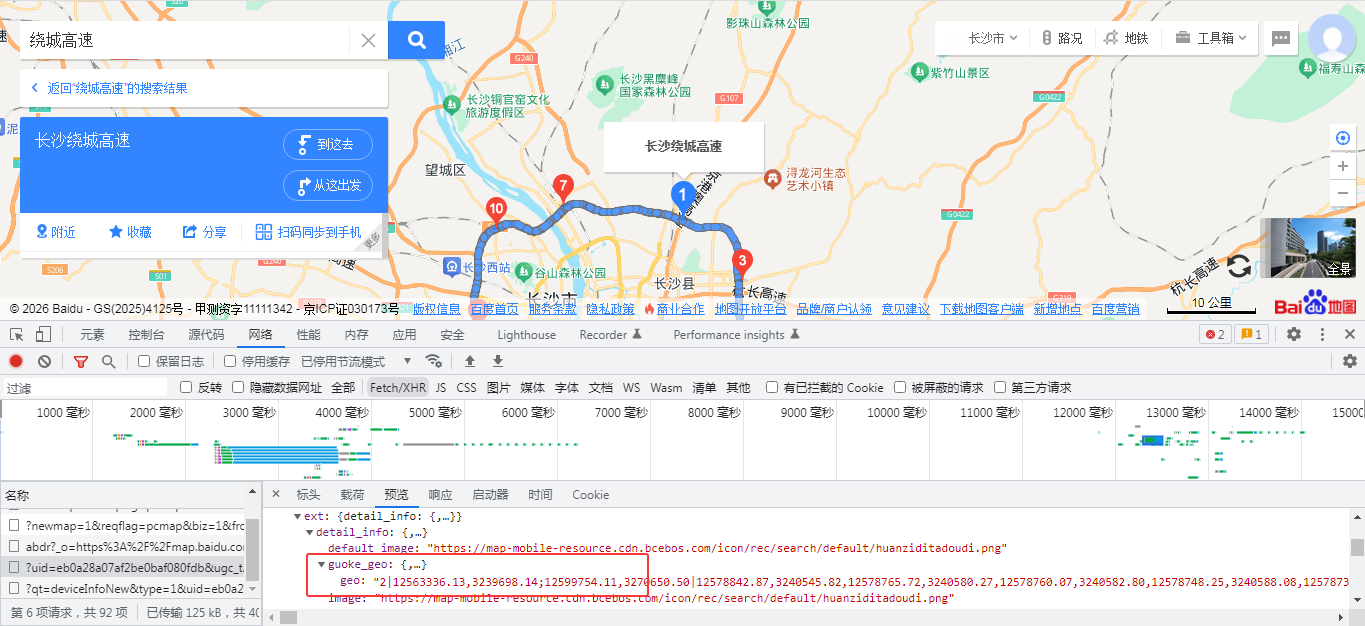Enable 保留日志 checkbox
The image size is (1365, 626).
click(144, 361)
